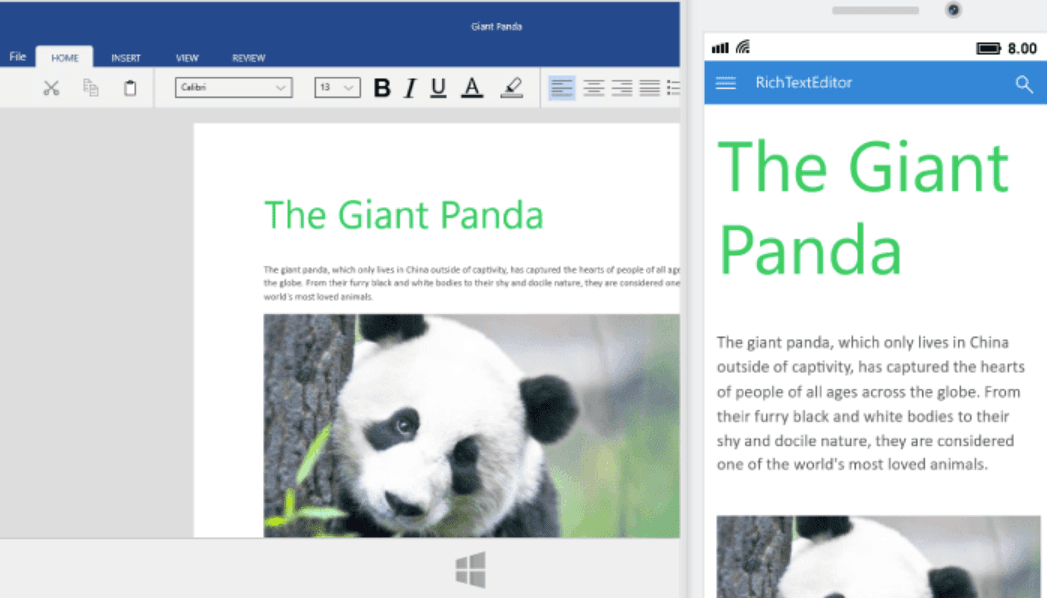Copy selection using copy icon

(91, 87)
